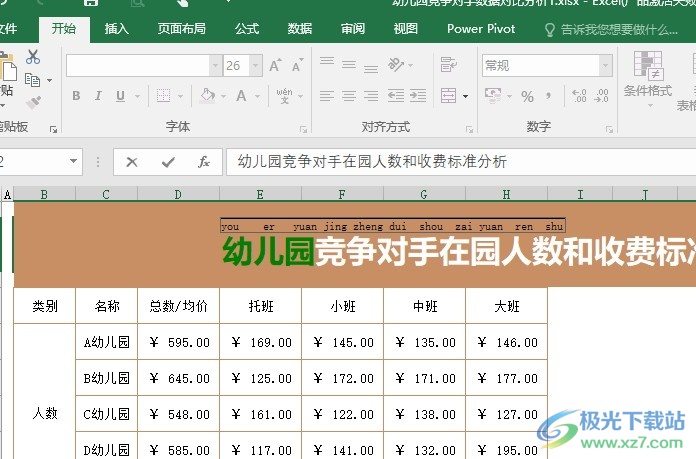Apply the Font Color A button

tap(241, 95)
